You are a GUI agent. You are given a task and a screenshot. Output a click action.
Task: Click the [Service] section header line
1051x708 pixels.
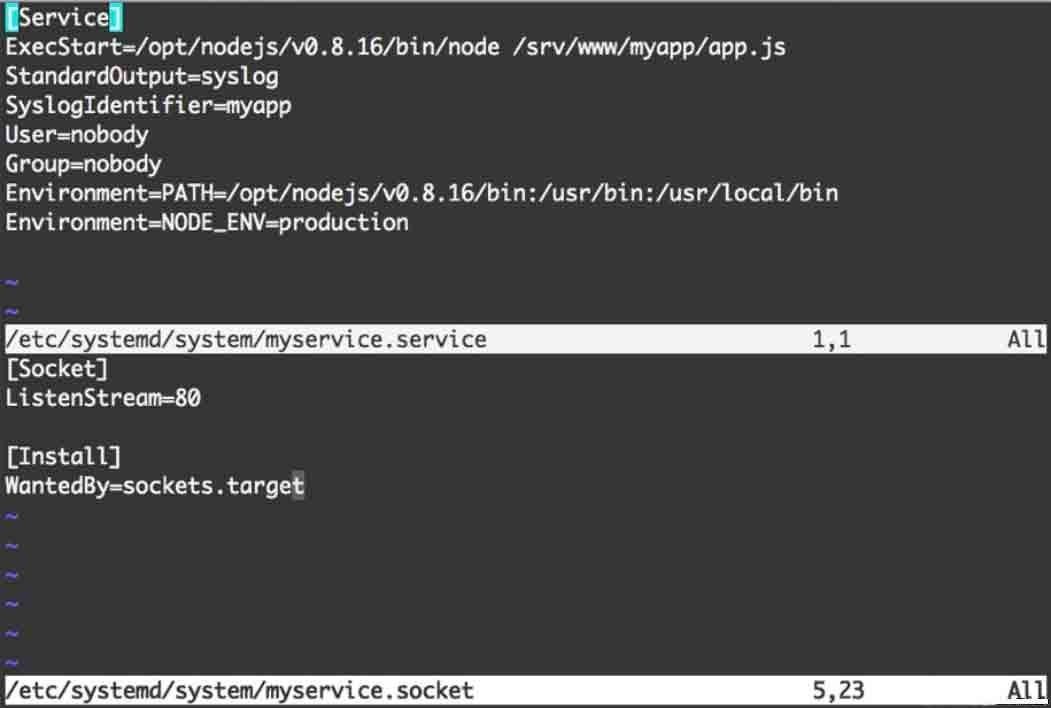(x=64, y=18)
